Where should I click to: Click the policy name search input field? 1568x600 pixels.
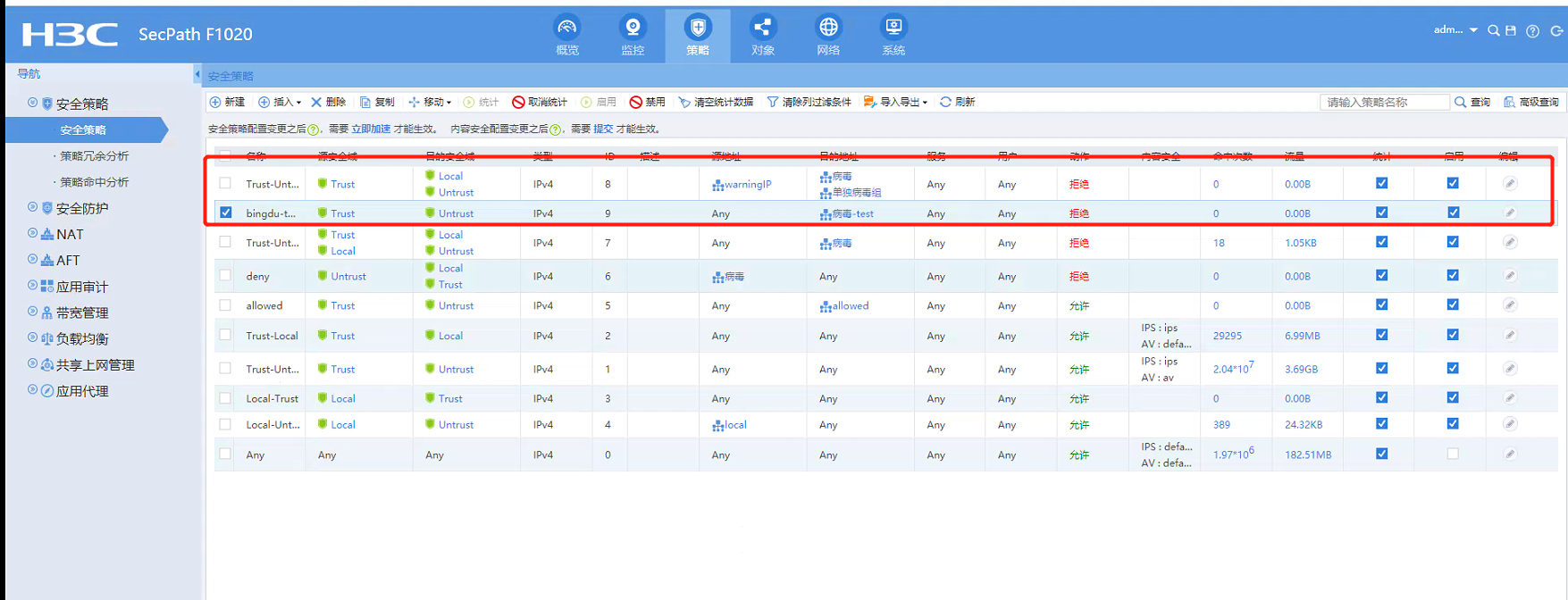point(1383,102)
